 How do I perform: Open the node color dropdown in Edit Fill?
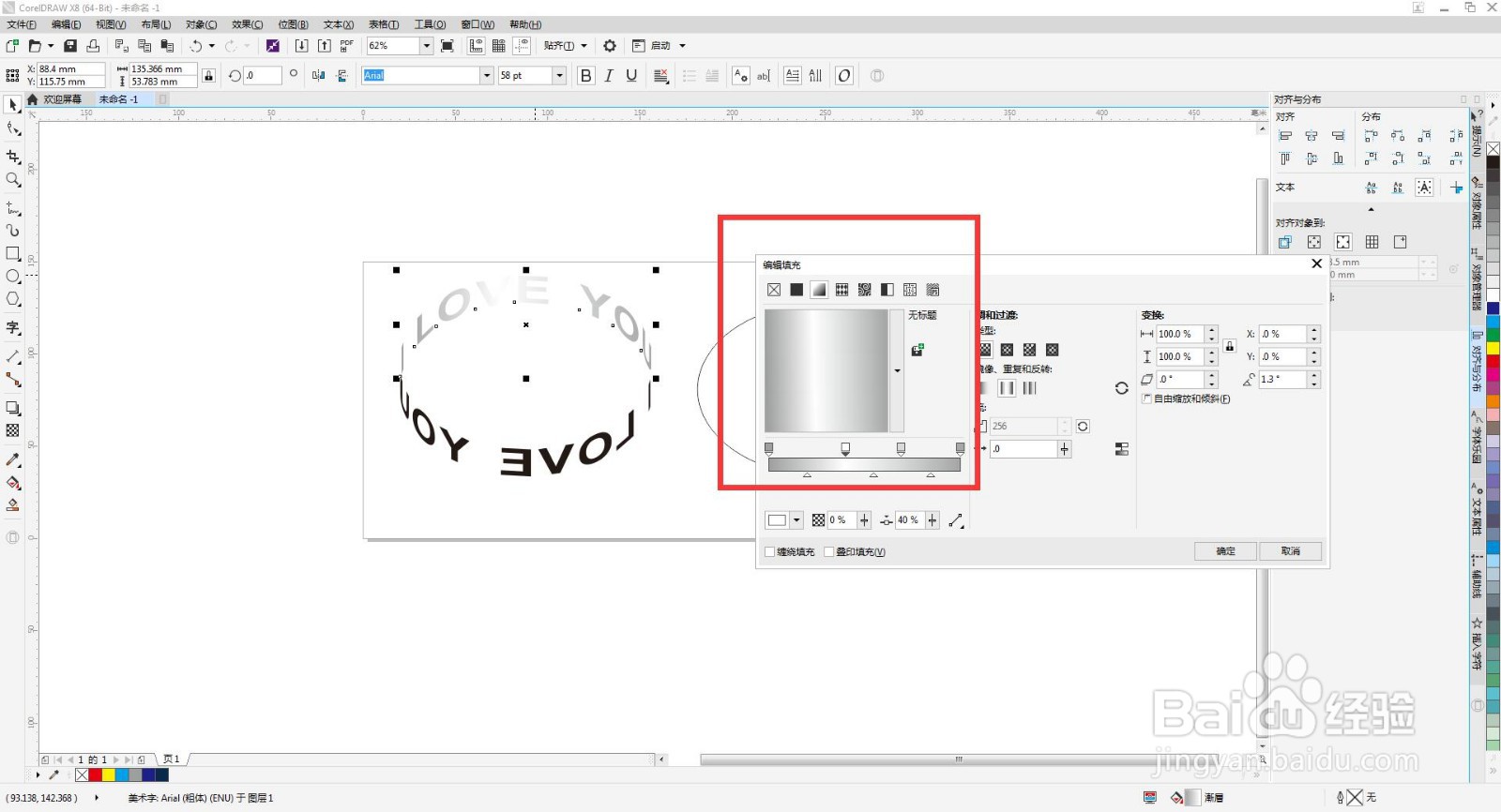[x=796, y=520]
